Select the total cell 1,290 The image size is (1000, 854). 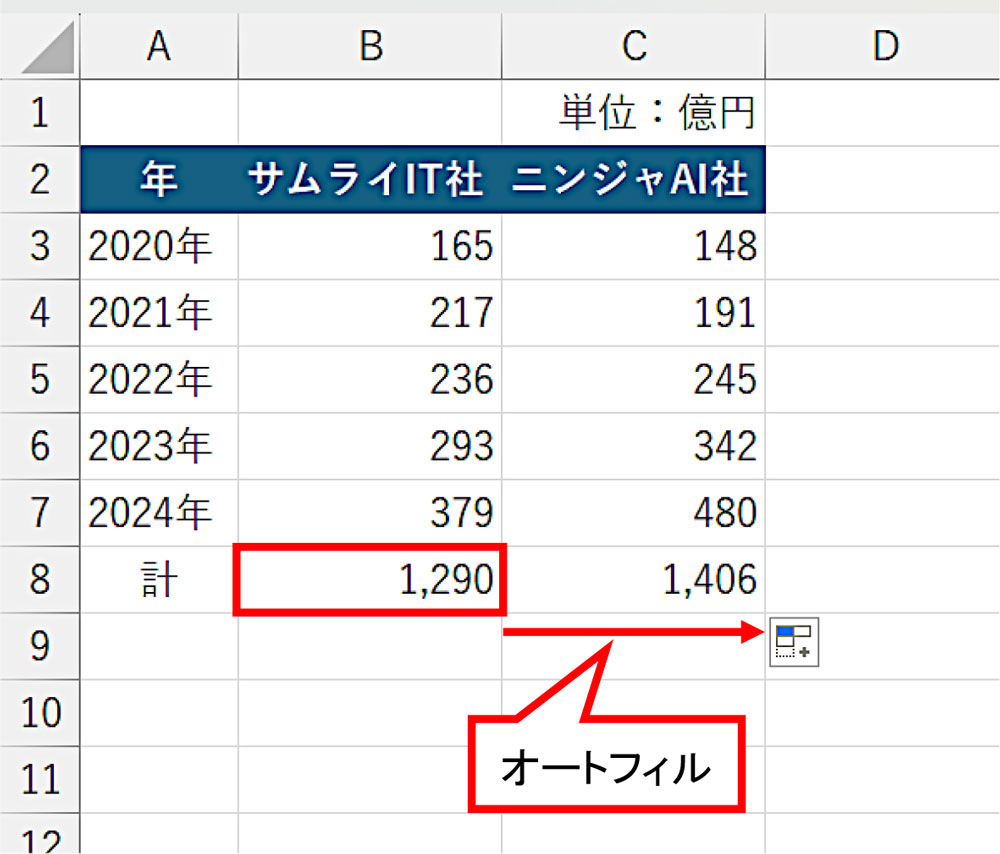click(x=370, y=579)
